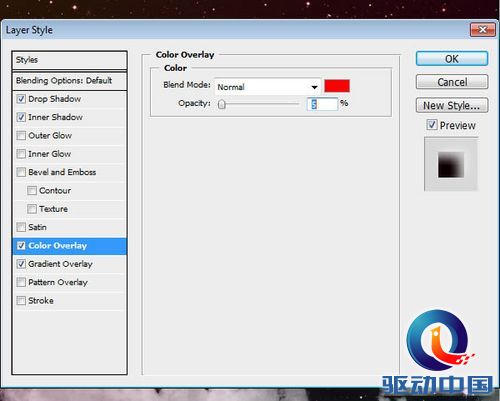Uncheck the Gradient Overlay checkbox
The height and width of the screenshot is (401, 500).
[x=21, y=264]
